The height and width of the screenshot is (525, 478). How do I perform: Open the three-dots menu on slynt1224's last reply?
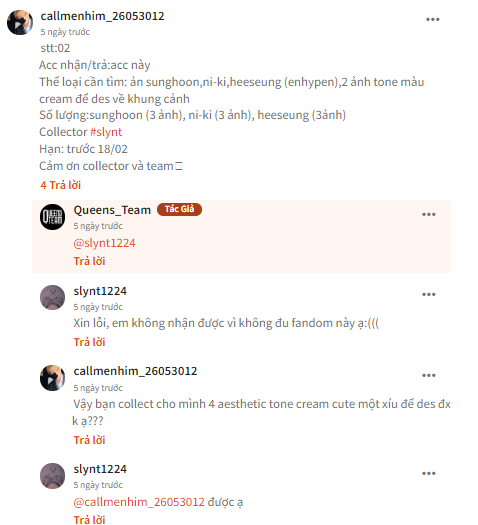point(428,473)
